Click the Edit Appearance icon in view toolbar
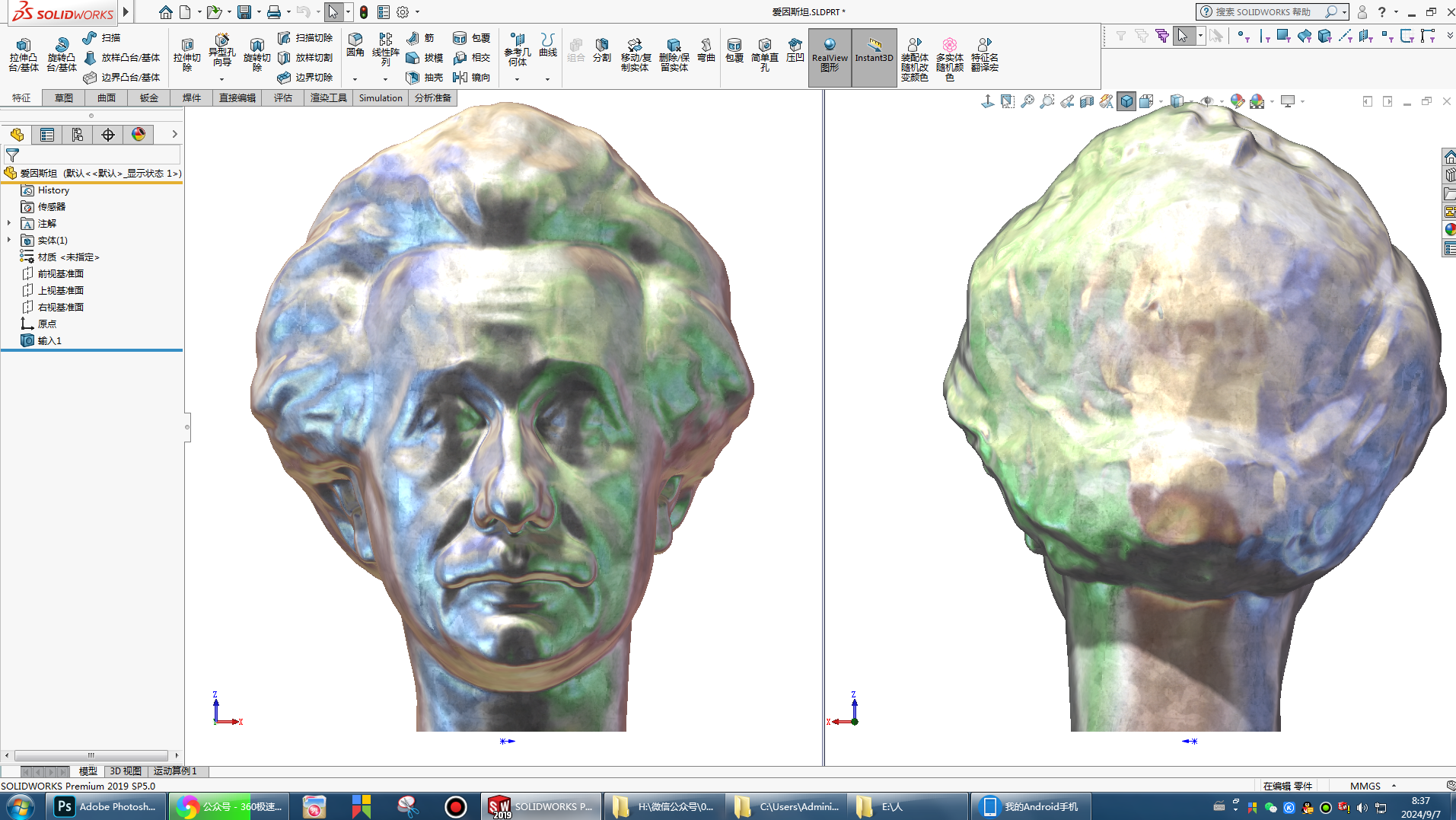The width and height of the screenshot is (1456, 820). coord(1238,101)
